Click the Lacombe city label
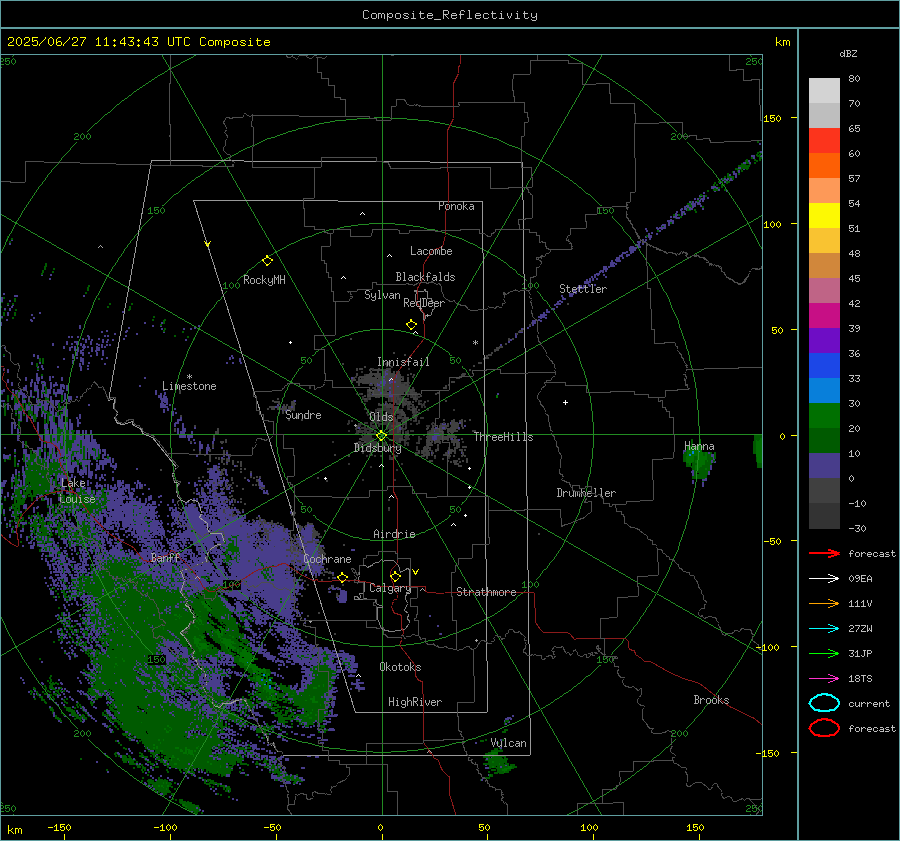Viewport: 900px width, 841px height. tap(431, 251)
